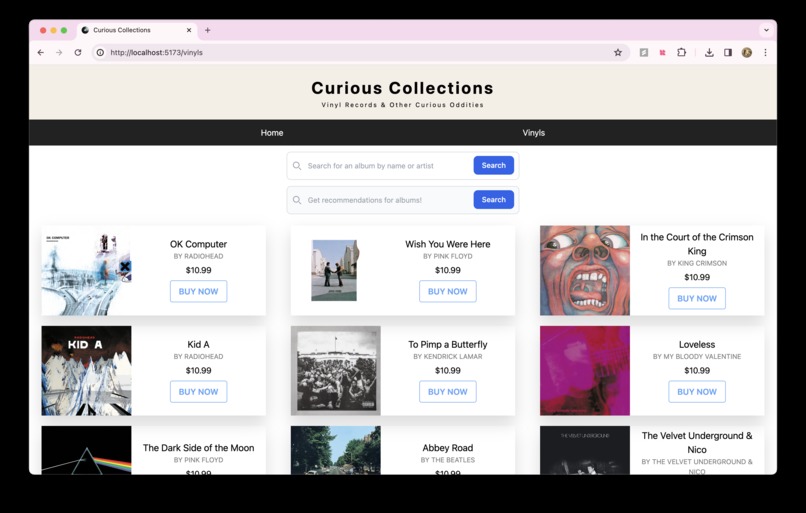Click BUY NOW for Wish You Were Here
Viewport: 806px width, 513px height.
pyautogui.click(x=448, y=291)
